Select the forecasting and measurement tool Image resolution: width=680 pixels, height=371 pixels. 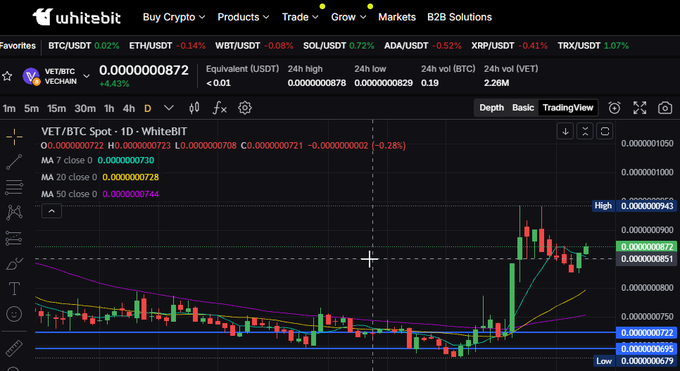(14, 238)
